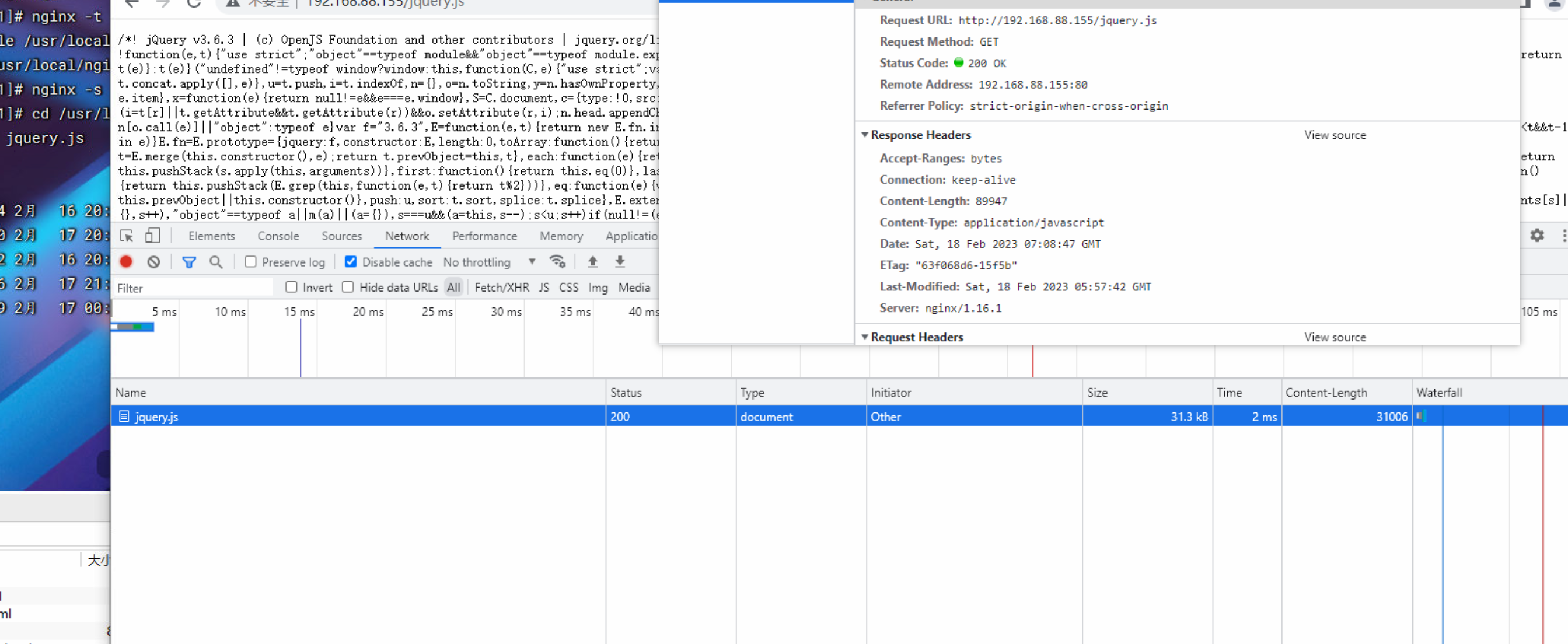Open the network conditions wifi icon
This screenshot has width=1568, height=644.
tap(557, 262)
